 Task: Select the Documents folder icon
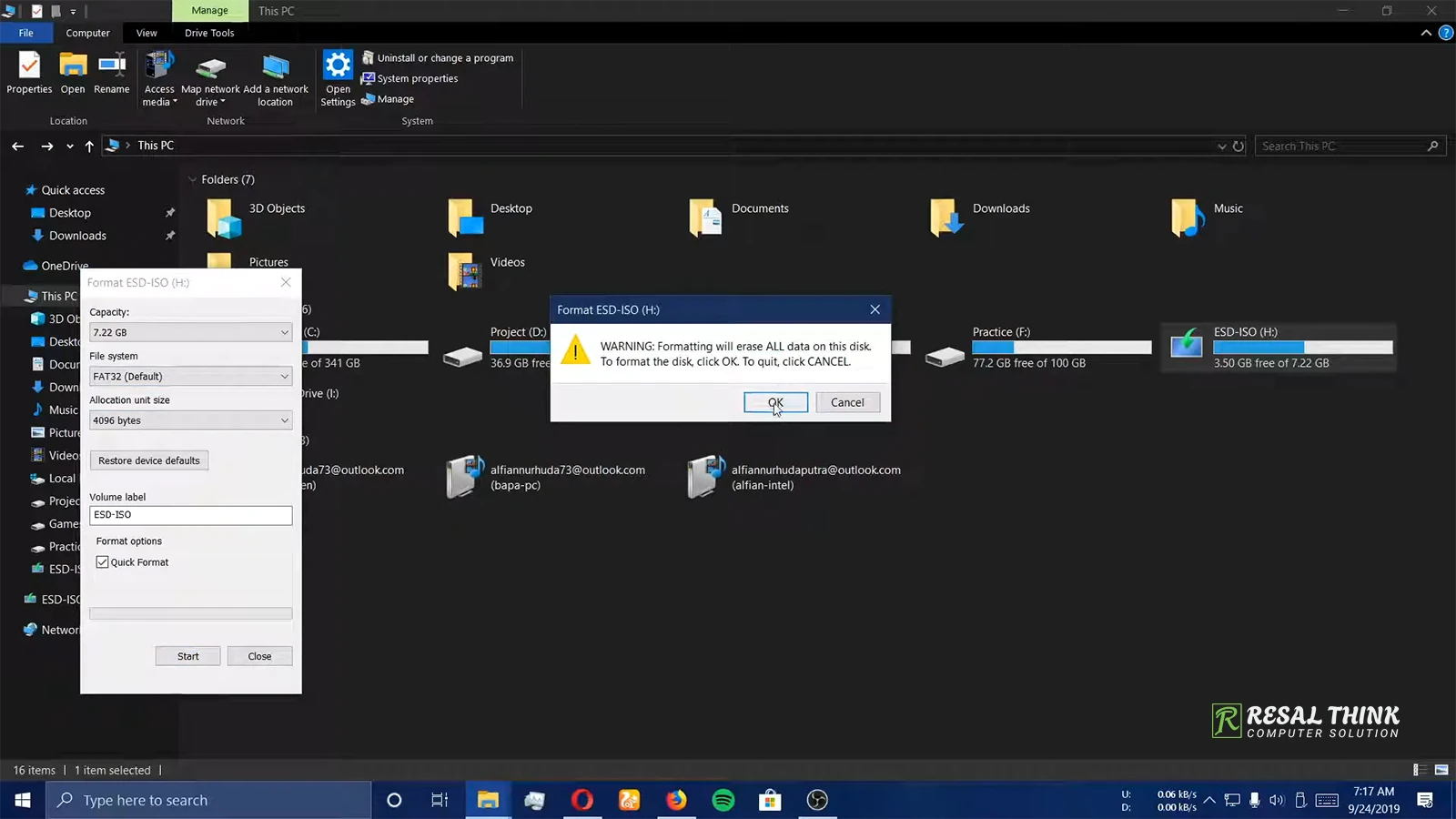click(x=706, y=218)
